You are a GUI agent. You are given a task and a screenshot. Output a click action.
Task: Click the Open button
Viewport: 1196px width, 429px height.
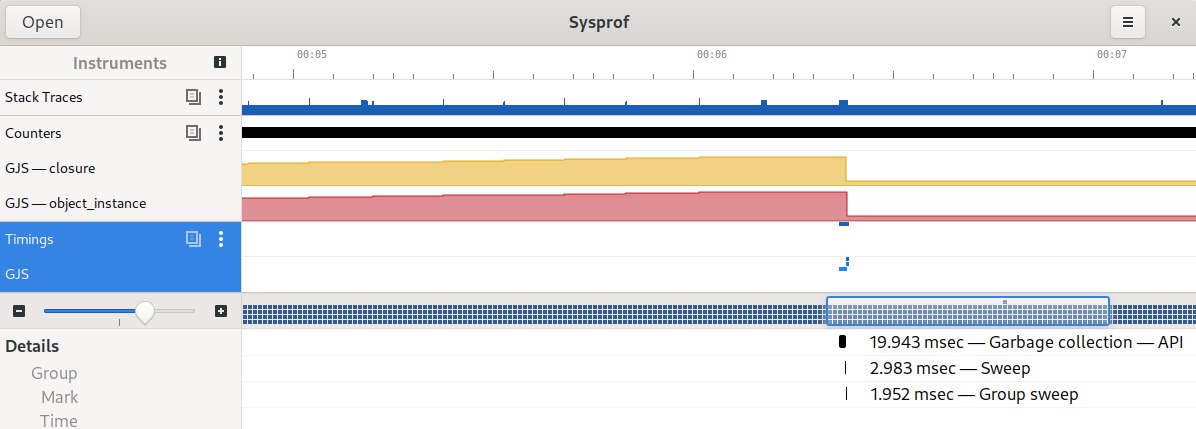pyautogui.click(x=43, y=22)
